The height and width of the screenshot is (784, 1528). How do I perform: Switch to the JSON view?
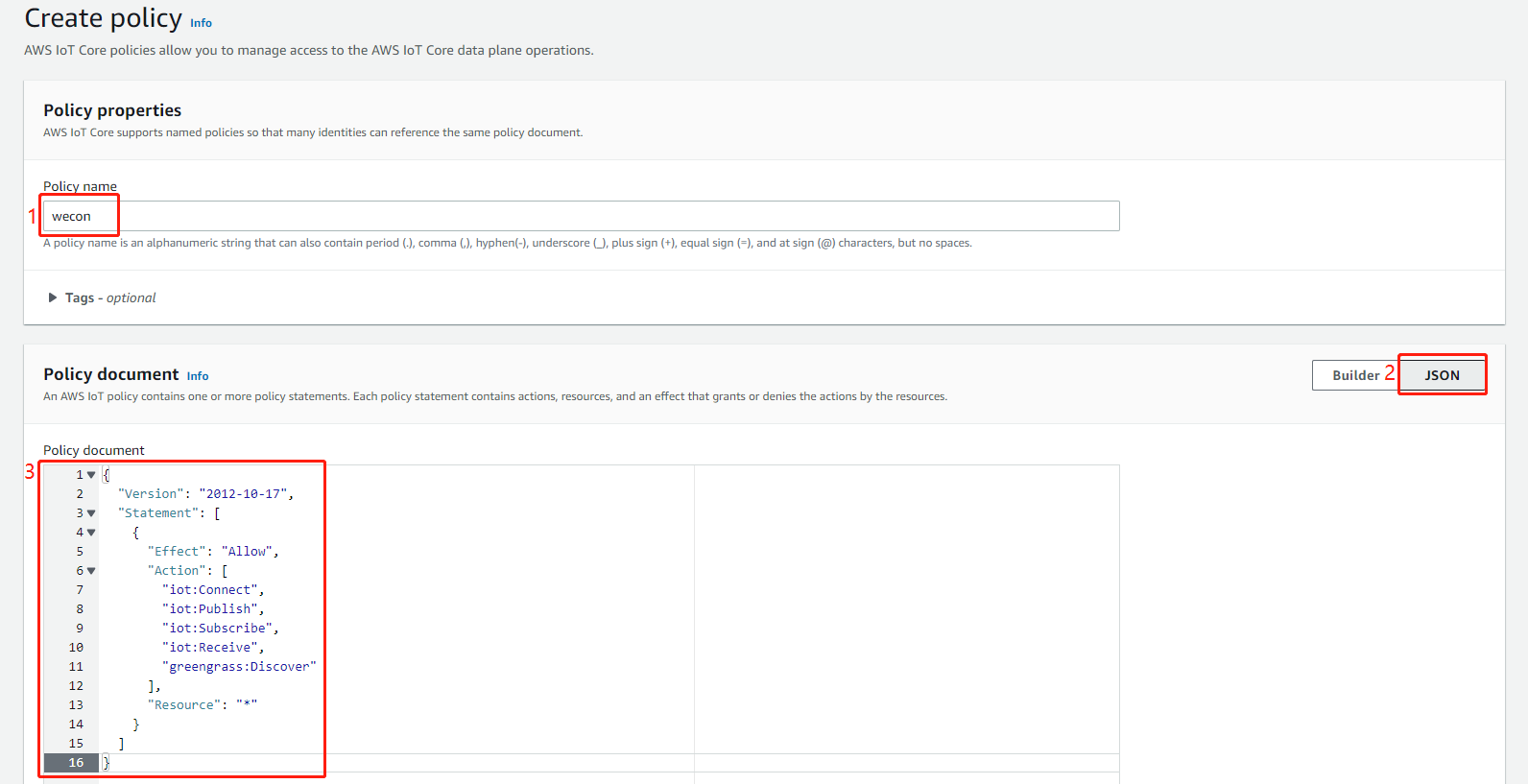point(1442,375)
